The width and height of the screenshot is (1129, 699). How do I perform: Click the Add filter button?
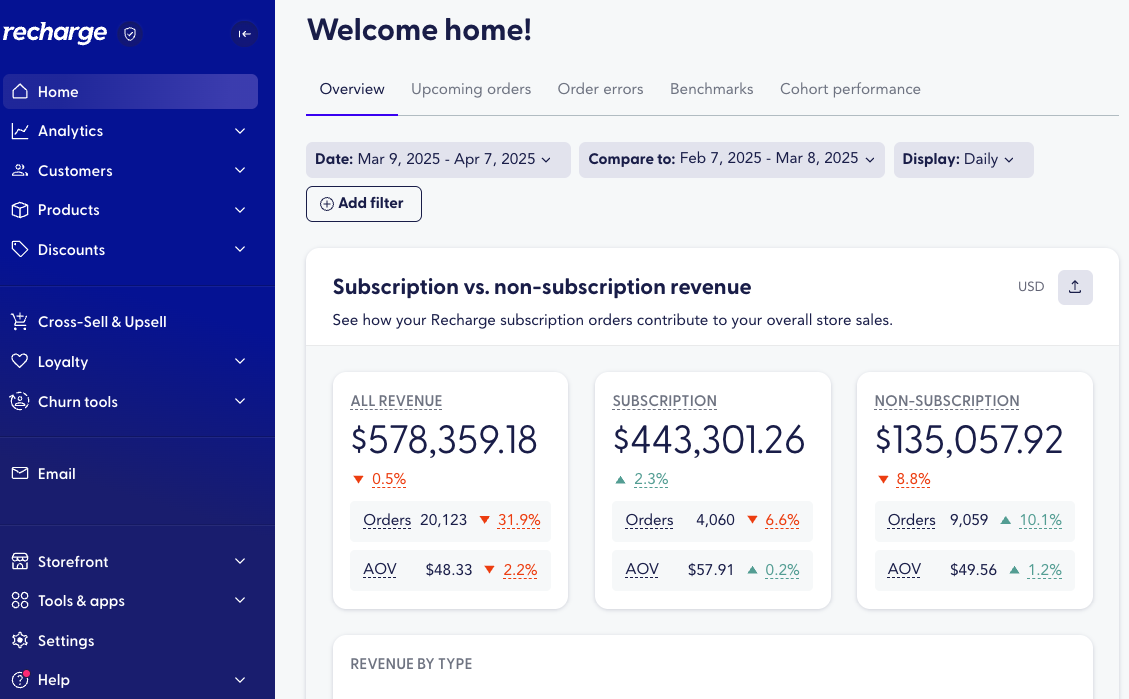[x=364, y=204]
